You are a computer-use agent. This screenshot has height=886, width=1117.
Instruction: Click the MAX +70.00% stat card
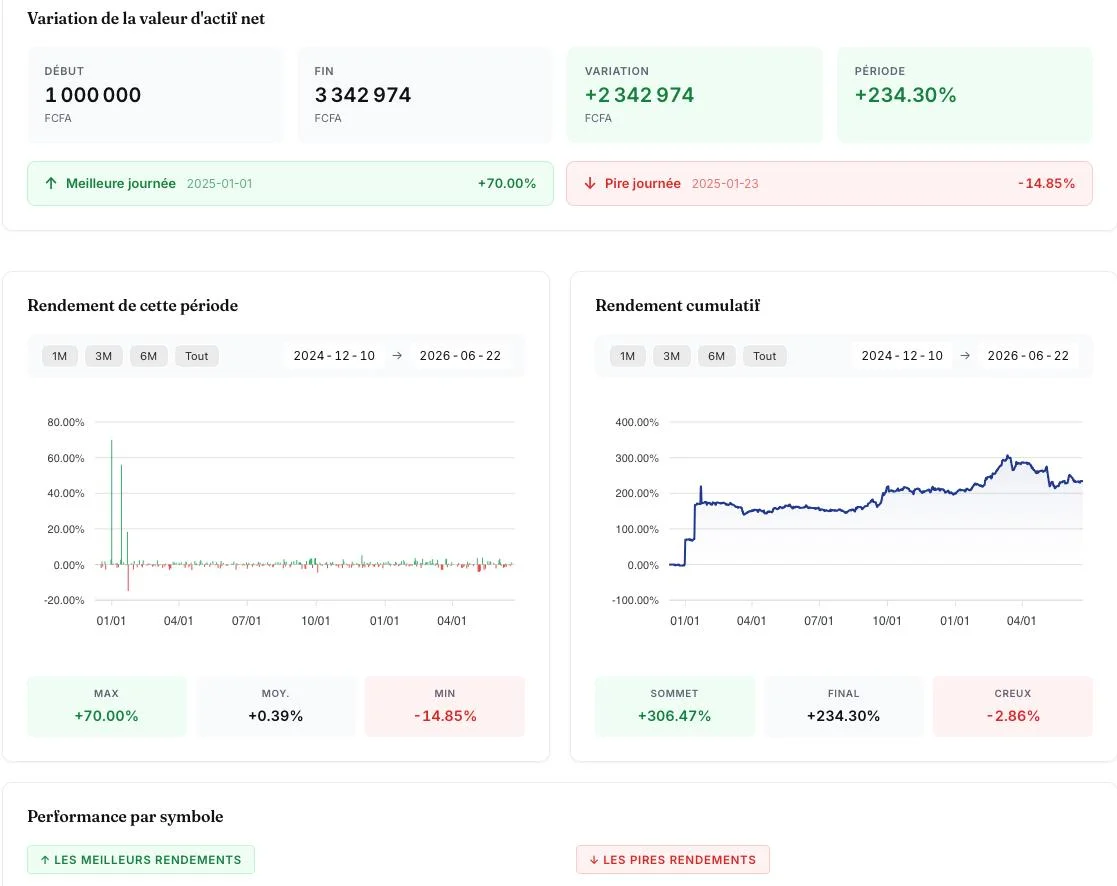(x=107, y=706)
